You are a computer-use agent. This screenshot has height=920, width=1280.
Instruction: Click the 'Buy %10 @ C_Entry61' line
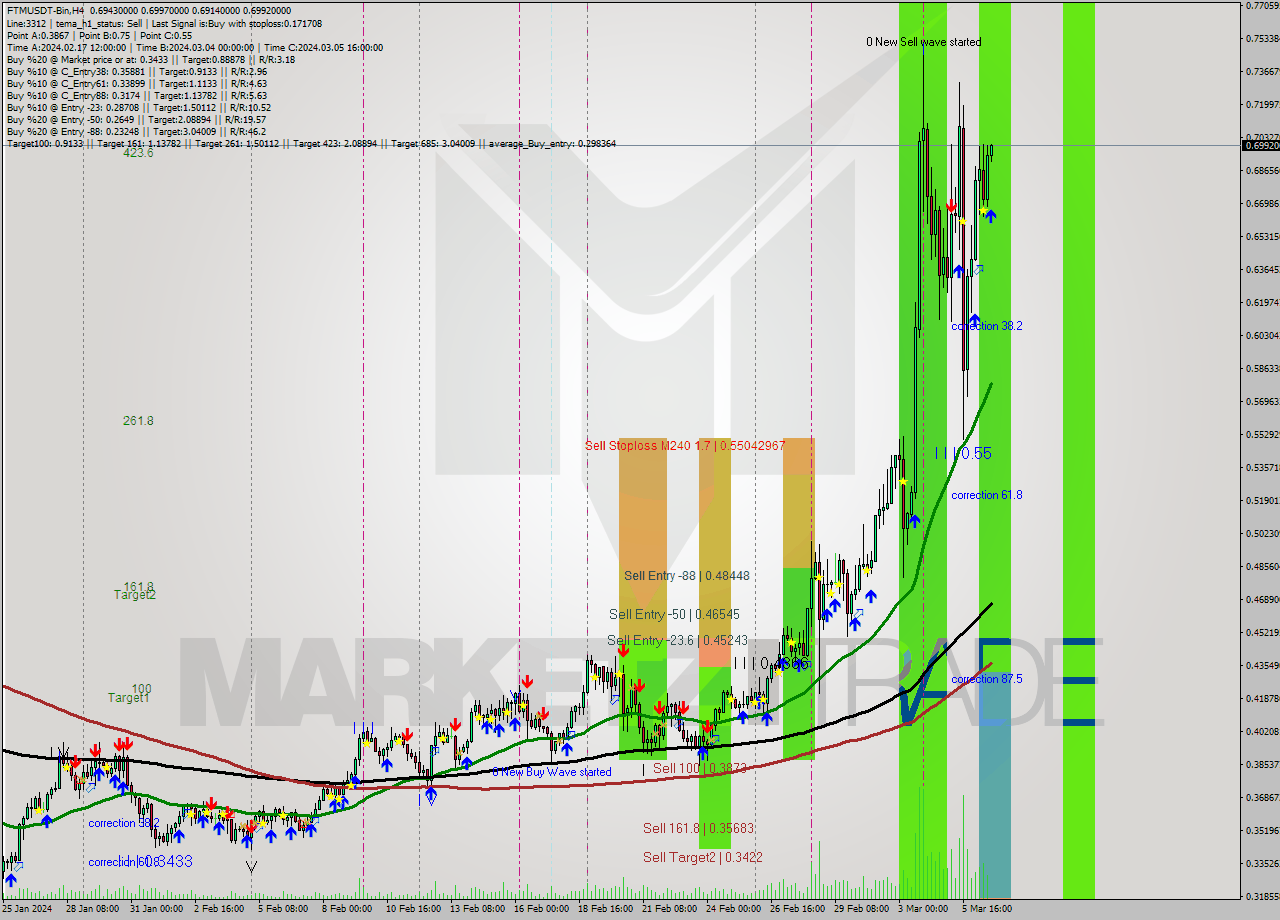tap(137, 83)
